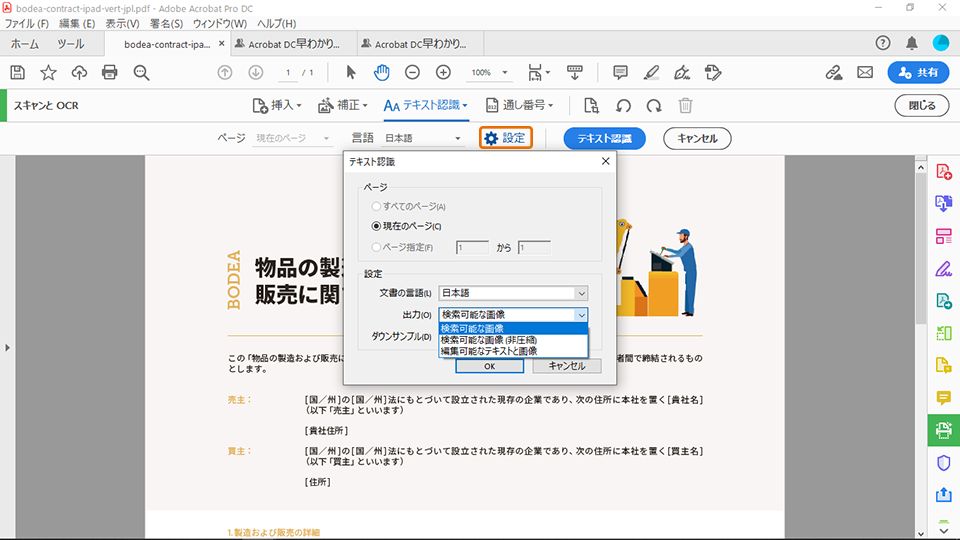Open Help question mark icon

883,43
